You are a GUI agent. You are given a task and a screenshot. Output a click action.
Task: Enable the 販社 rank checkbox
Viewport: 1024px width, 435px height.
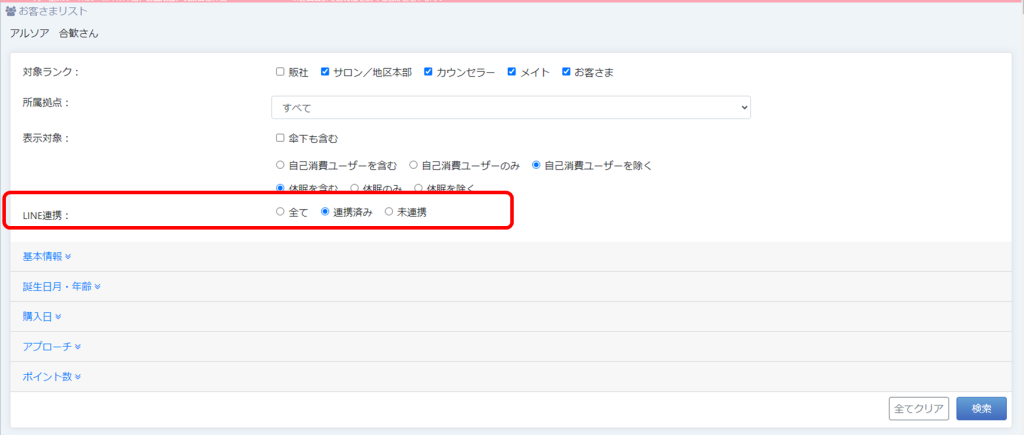281,72
